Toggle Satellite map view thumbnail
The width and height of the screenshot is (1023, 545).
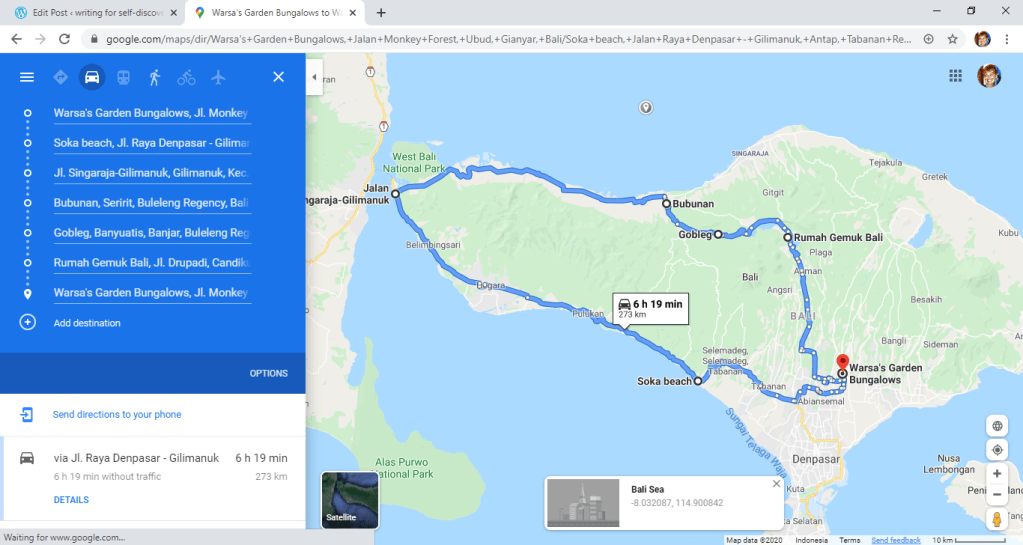(x=350, y=500)
